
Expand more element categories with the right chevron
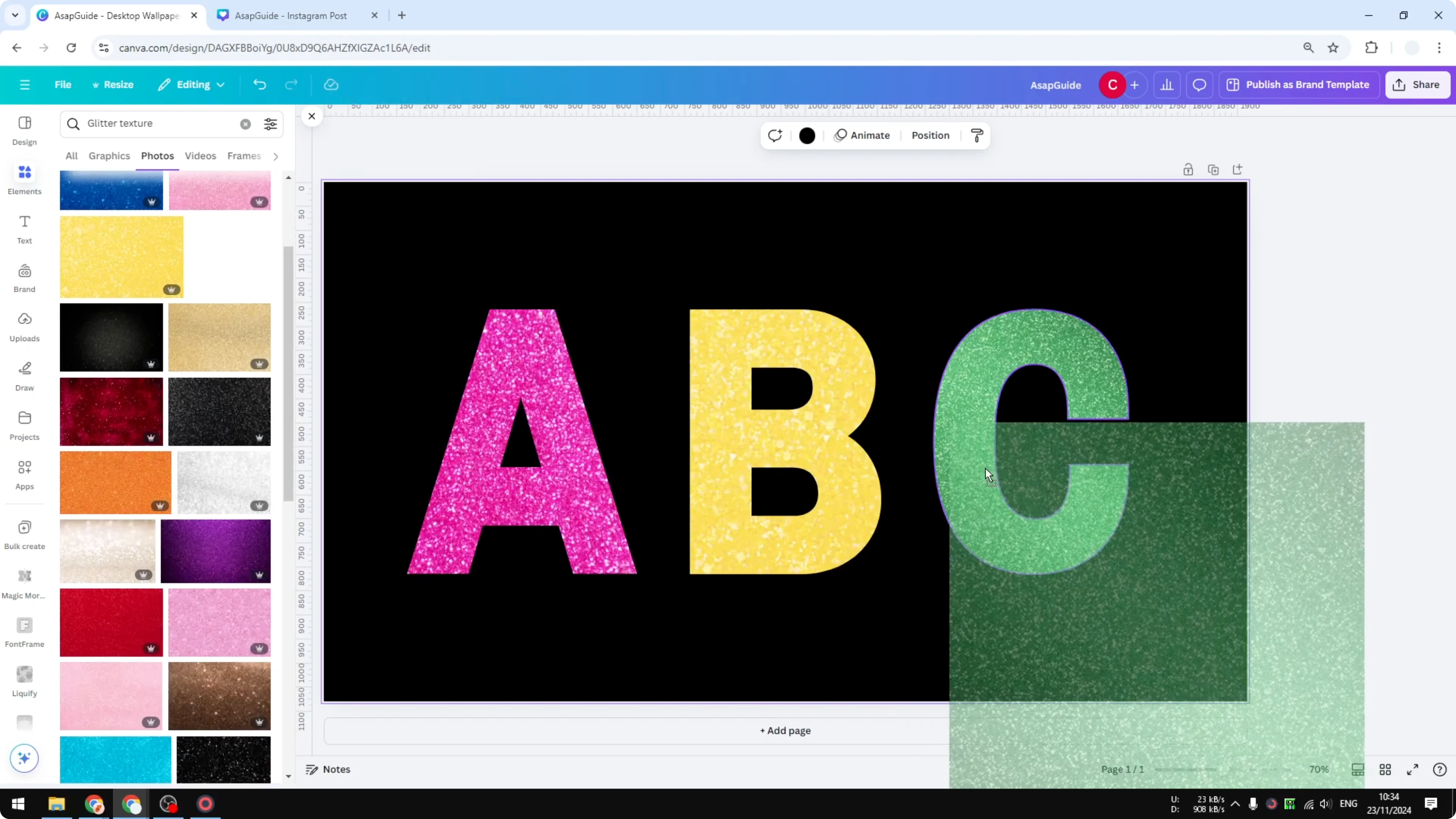[x=276, y=156]
